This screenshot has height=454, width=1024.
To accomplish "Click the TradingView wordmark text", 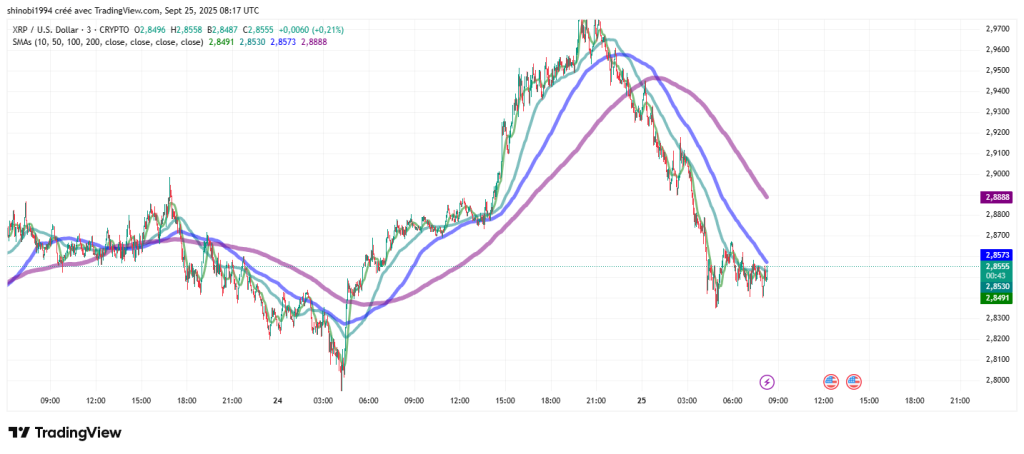I will (x=78, y=433).
